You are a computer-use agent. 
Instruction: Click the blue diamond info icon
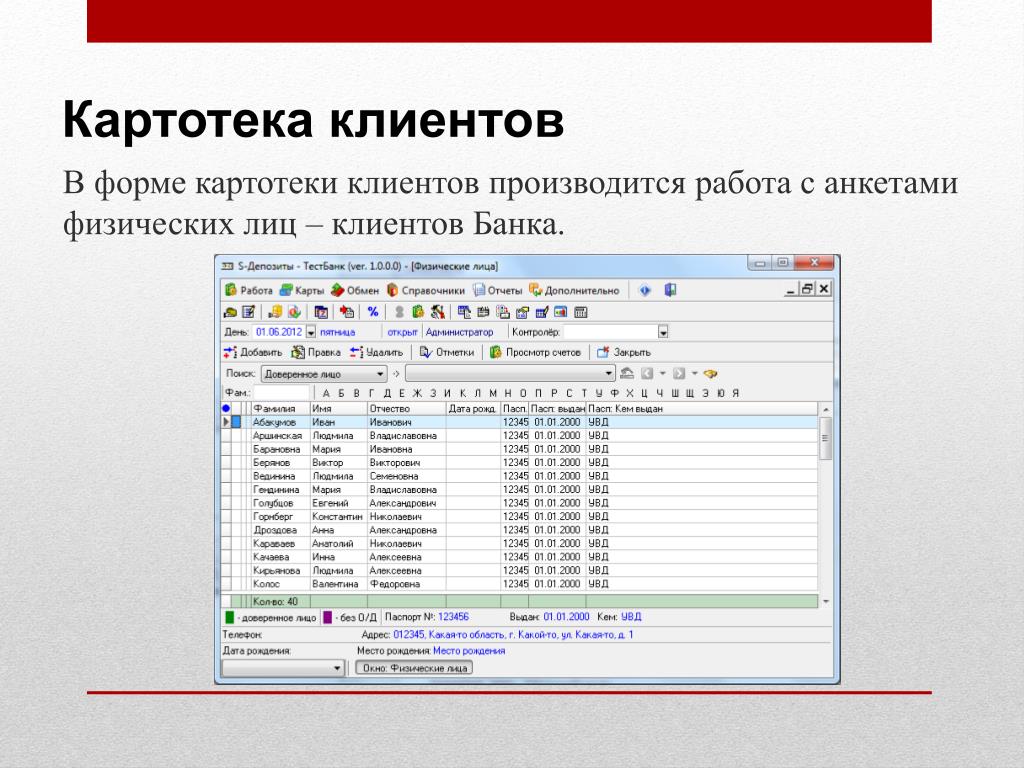(645, 290)
